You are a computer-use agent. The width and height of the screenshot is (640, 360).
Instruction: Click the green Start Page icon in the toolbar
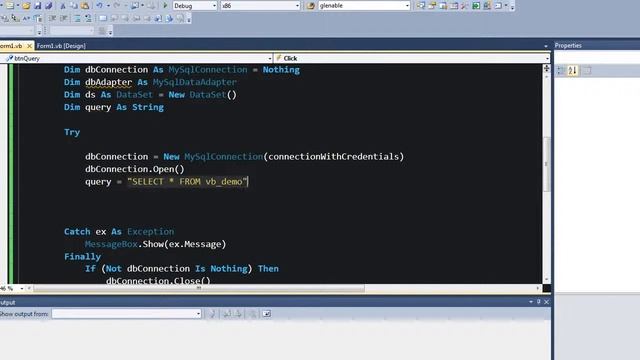click(x=476, y=6)
